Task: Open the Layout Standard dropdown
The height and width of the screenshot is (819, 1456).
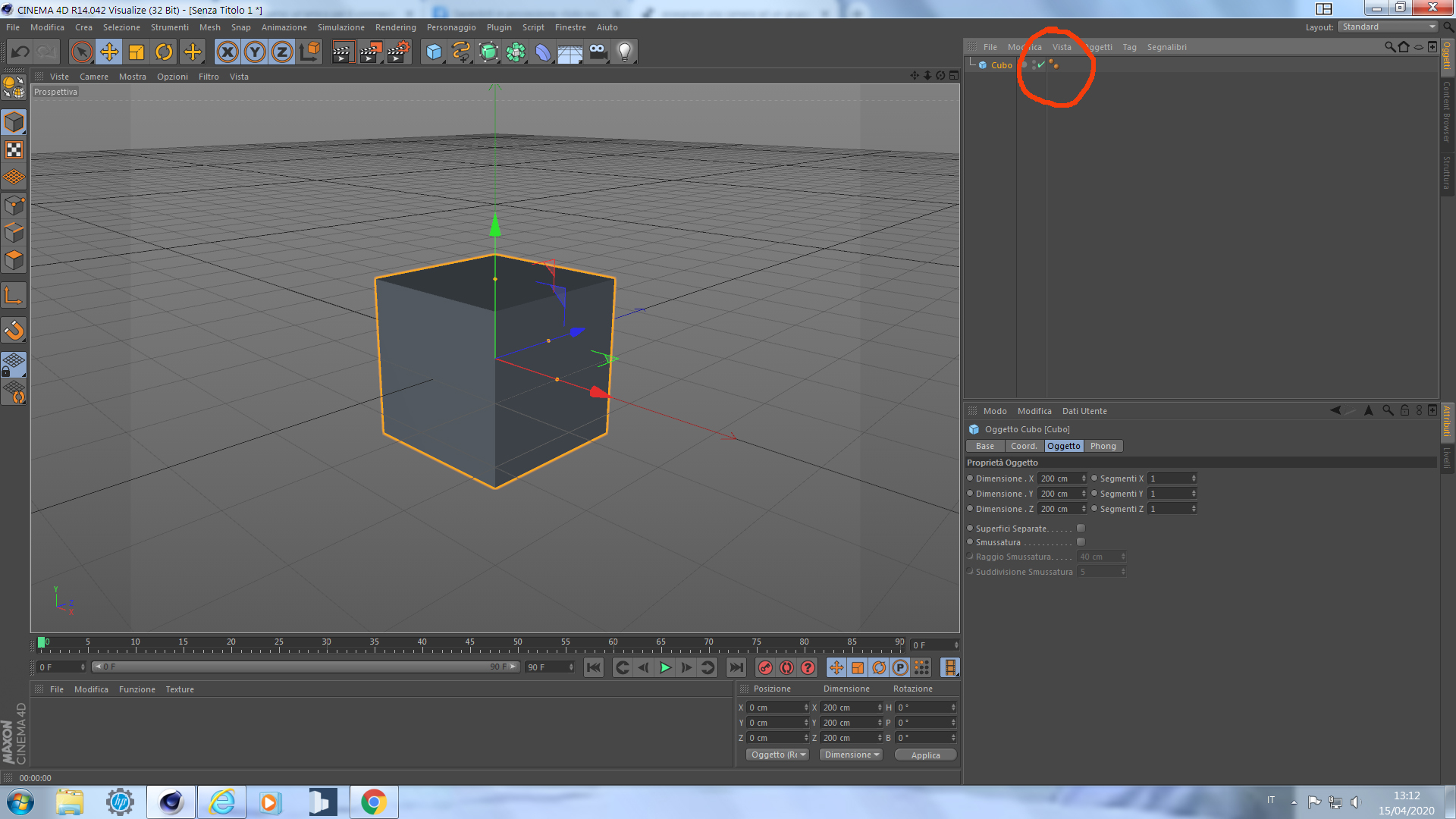Action: (x=1388, y=27)
